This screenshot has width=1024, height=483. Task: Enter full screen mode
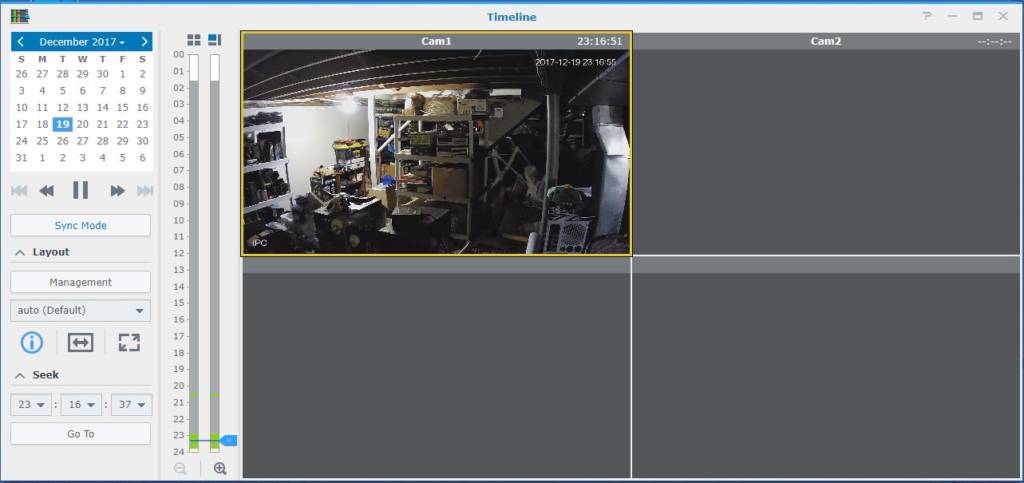point(129,342)
